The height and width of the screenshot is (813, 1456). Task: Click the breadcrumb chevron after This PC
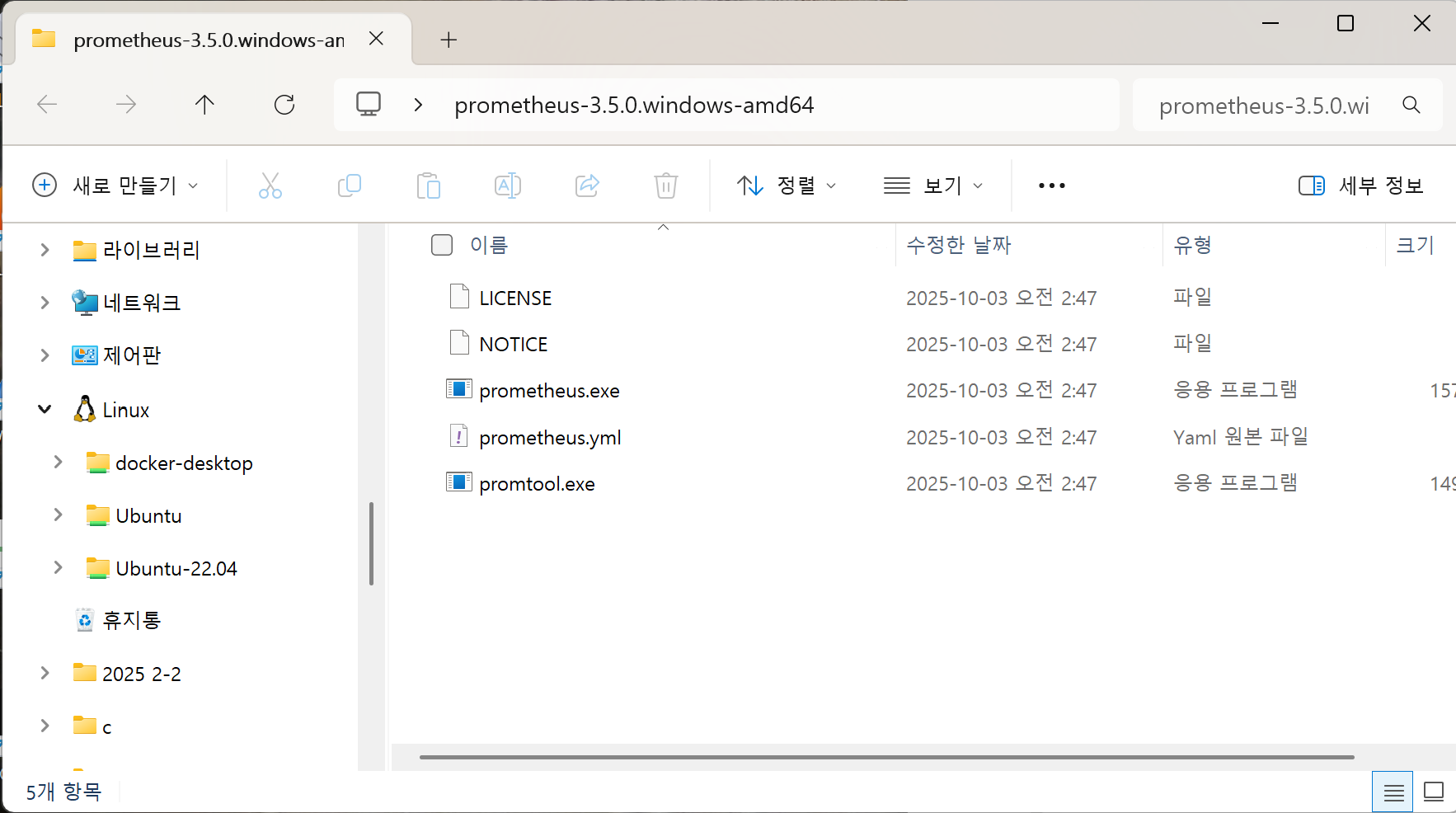(418, 105)
